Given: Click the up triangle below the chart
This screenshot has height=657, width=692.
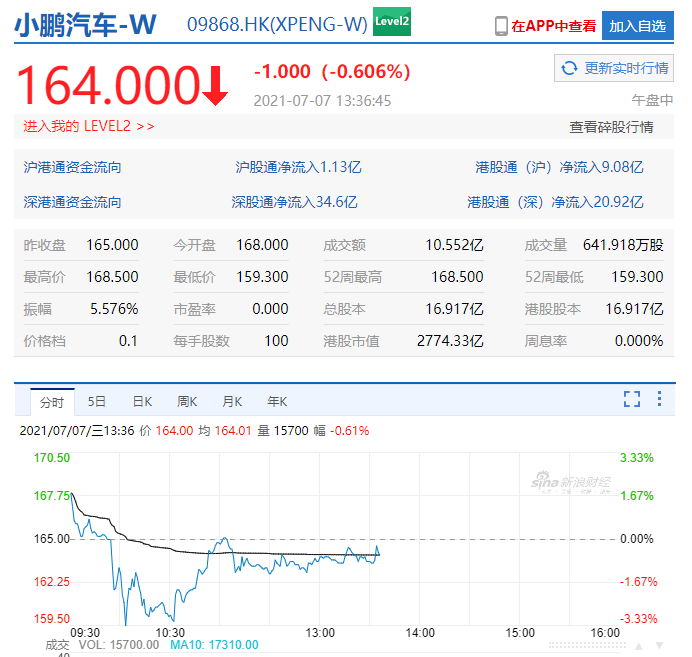Looking at the screenshot, I should (639, 646).
